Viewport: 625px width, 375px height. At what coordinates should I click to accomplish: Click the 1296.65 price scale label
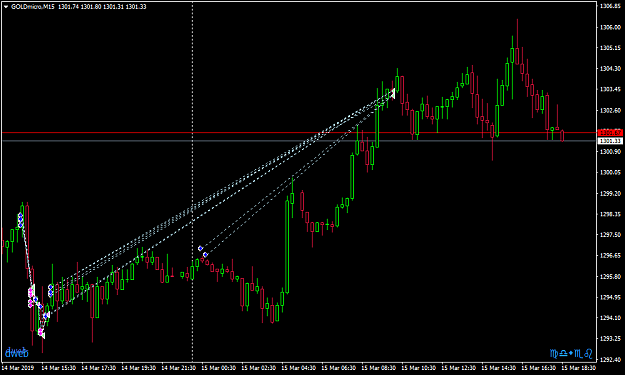tap(610, 255)
